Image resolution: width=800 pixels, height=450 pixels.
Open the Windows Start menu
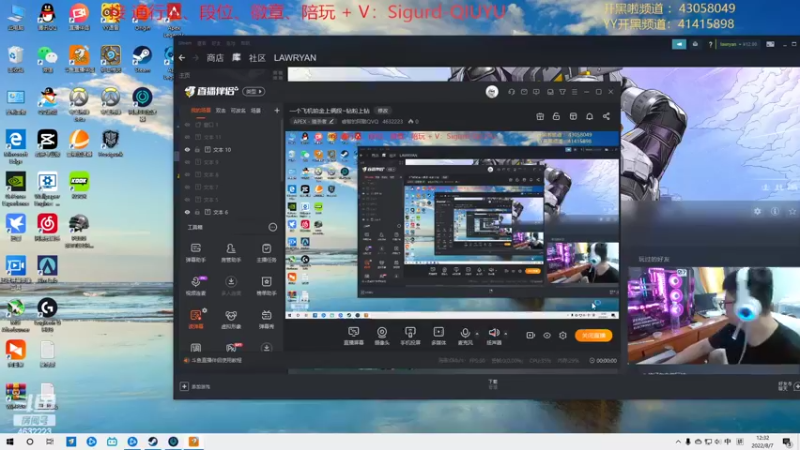click(10, 442)
